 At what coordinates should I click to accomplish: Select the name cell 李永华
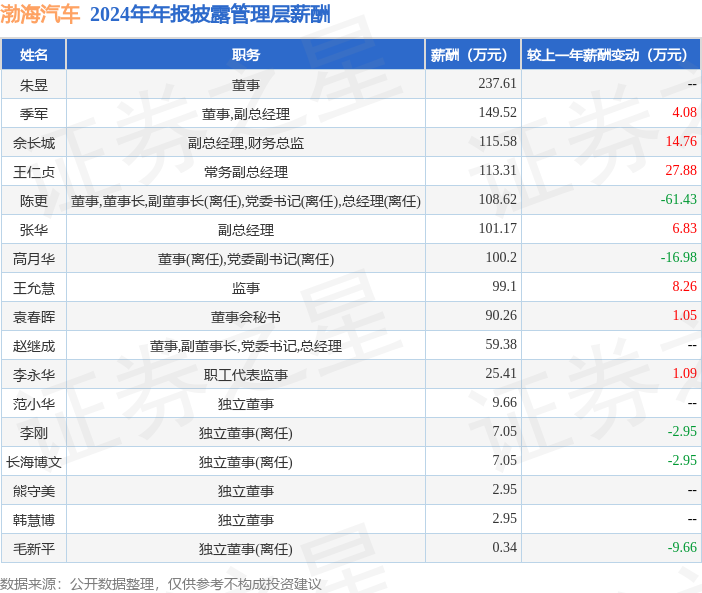click(x=34, y=375)
